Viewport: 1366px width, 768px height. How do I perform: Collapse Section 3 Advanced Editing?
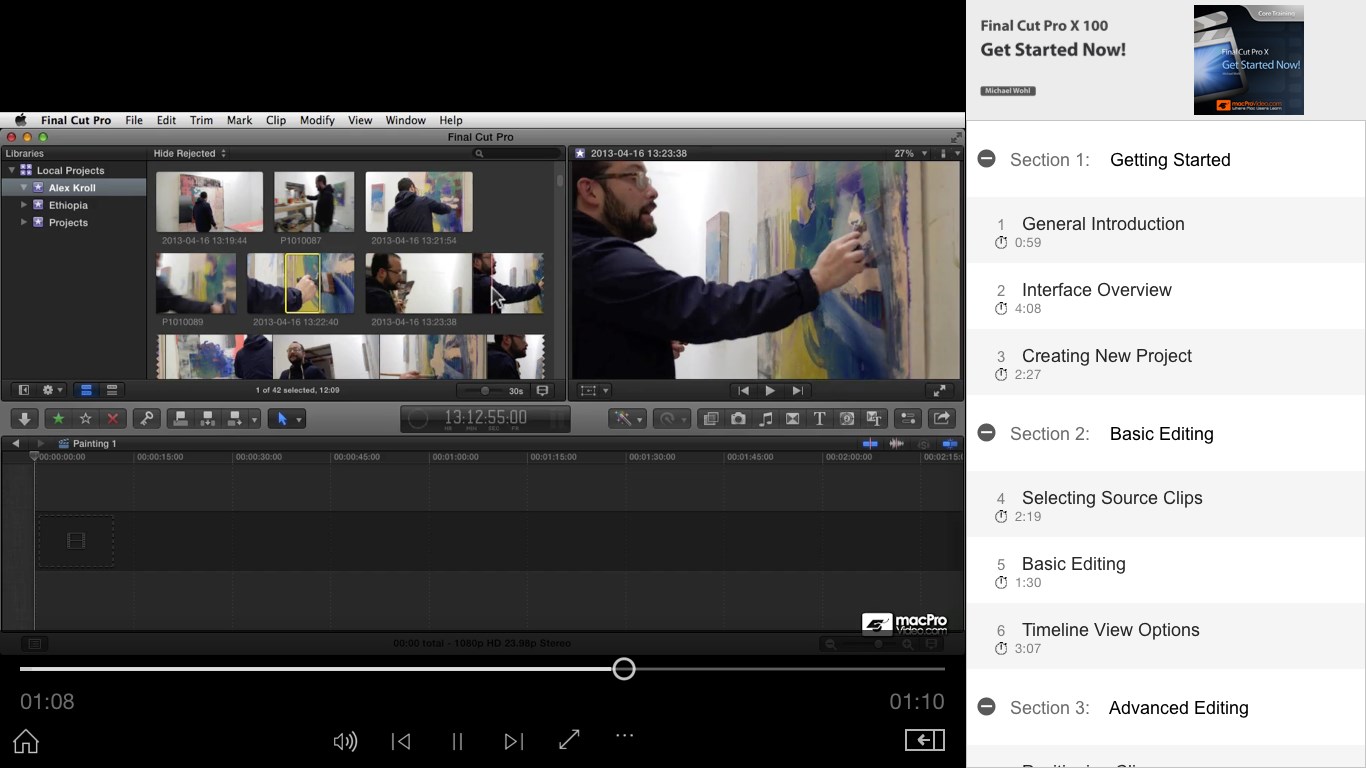click(987, 707)
